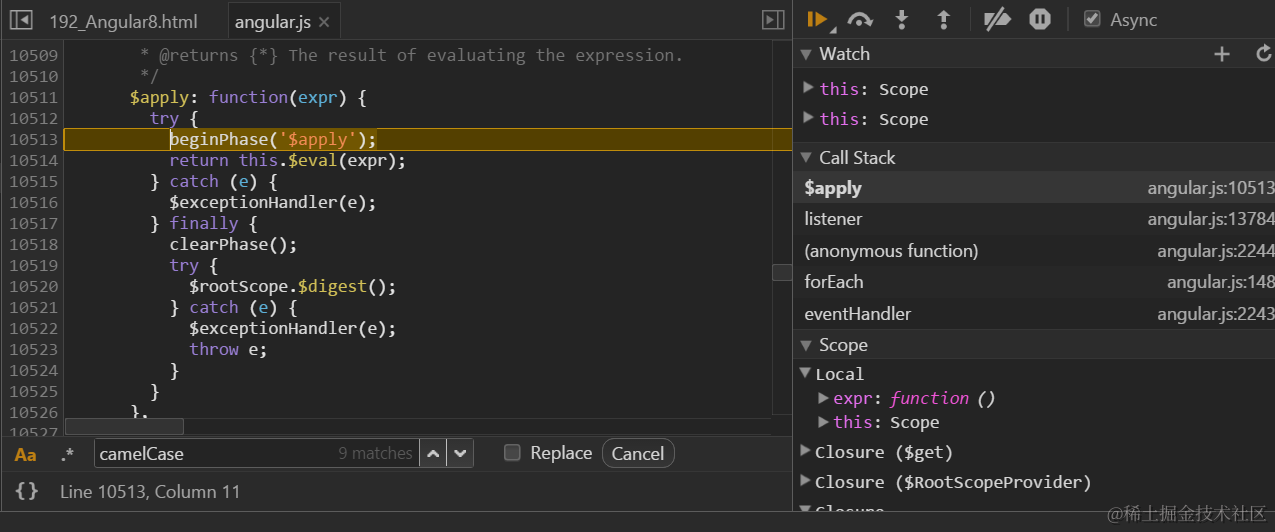Expand Closure ($RootScopeProvider) scope
The image size is (1275, 532).
click(x=806, y=482)
